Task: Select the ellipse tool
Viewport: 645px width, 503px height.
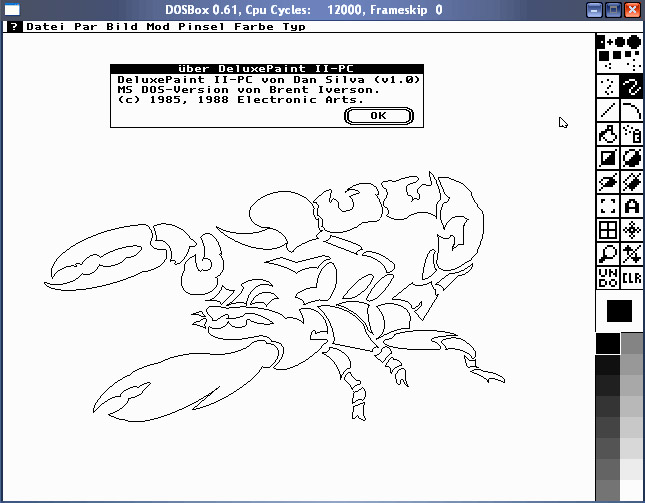Action: tap(608, 182)
